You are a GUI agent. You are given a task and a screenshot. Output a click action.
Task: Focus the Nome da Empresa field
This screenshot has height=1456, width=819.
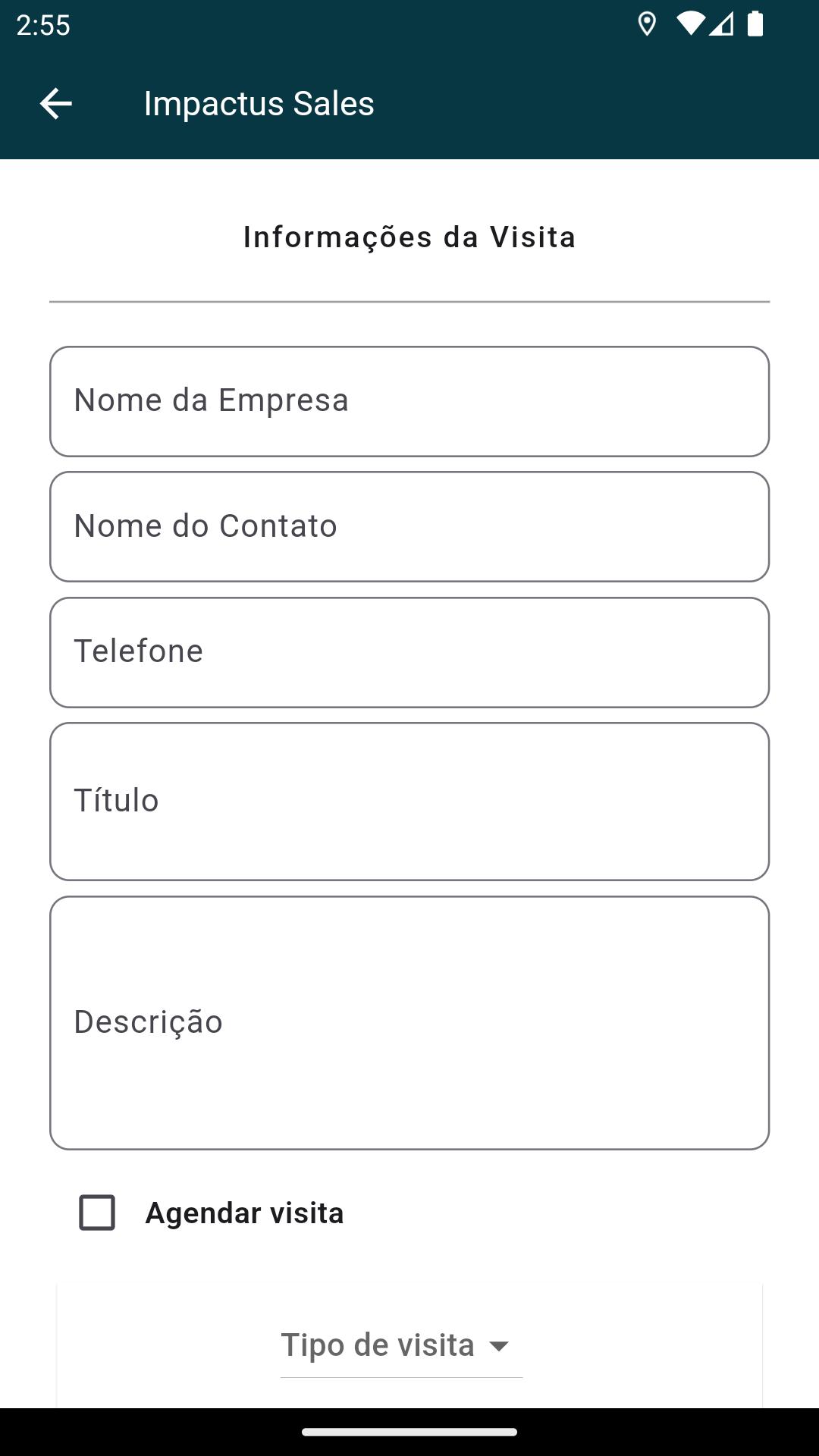point(409,401)
